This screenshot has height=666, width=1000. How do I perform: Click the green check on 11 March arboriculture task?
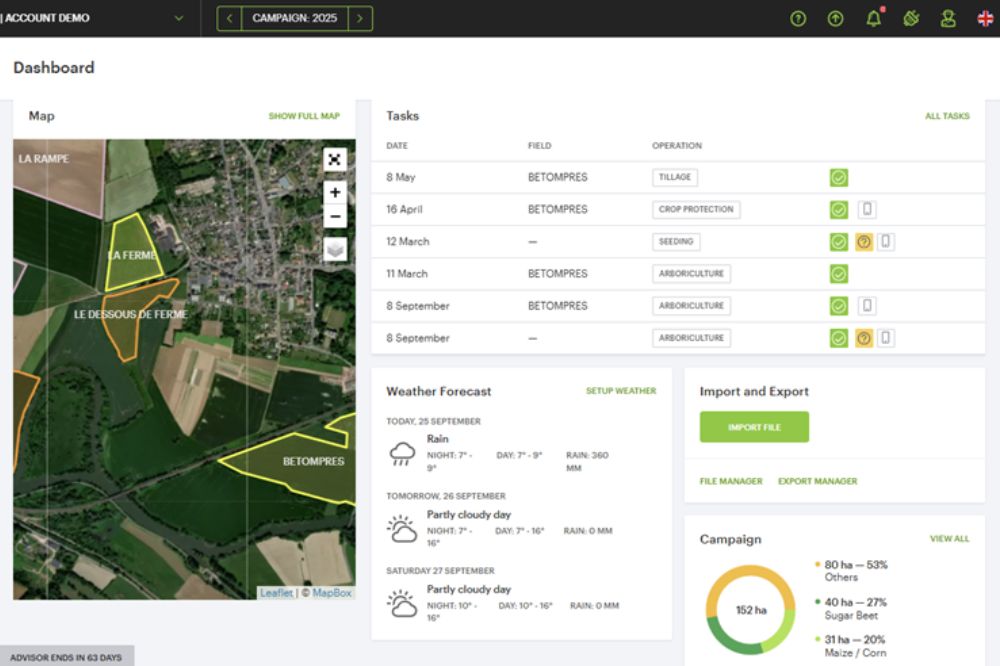(838, 273)
